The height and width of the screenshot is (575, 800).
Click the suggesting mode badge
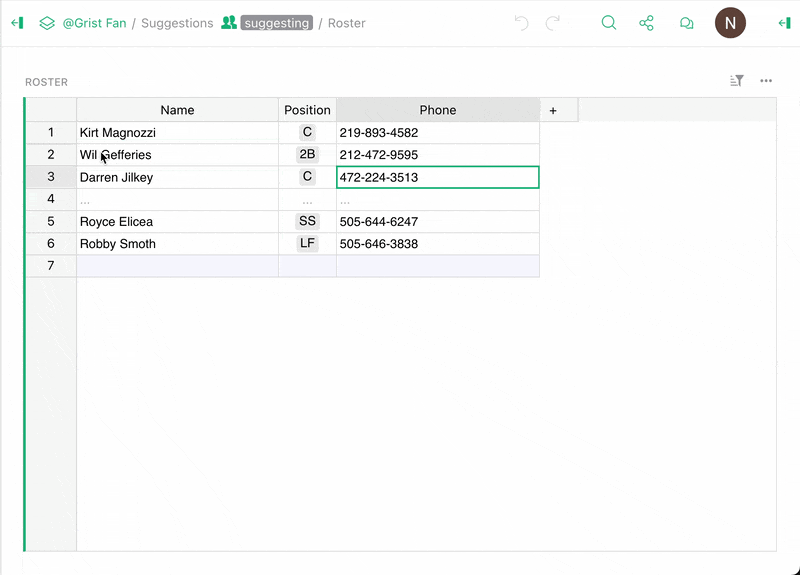point(276,23)
